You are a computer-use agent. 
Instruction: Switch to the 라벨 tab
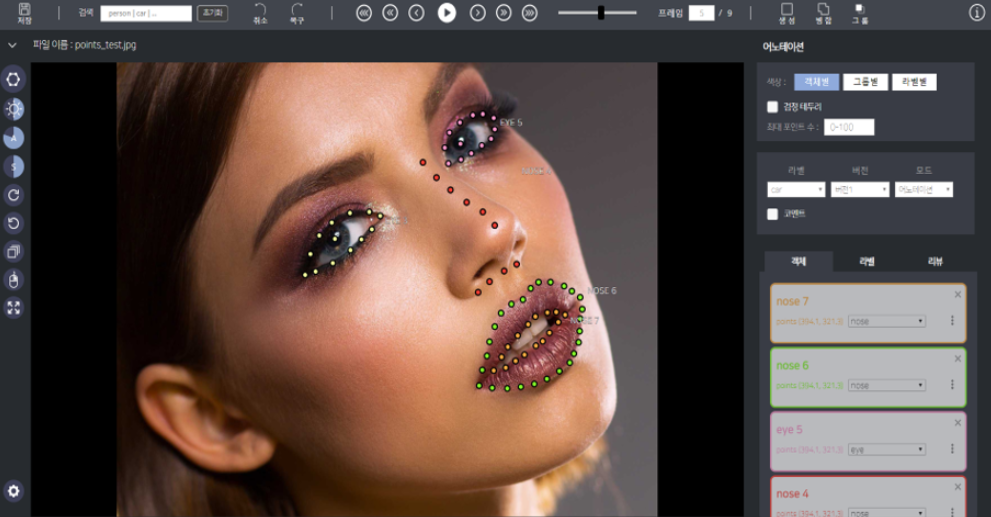866,262
